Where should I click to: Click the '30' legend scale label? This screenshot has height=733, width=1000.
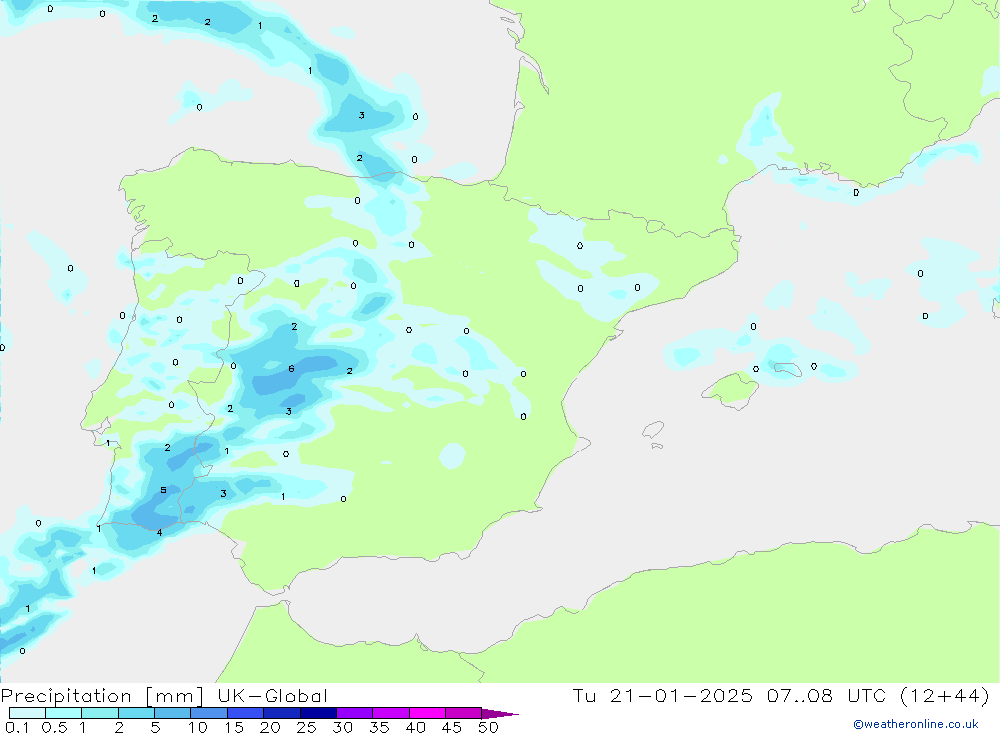pos(342,727)
